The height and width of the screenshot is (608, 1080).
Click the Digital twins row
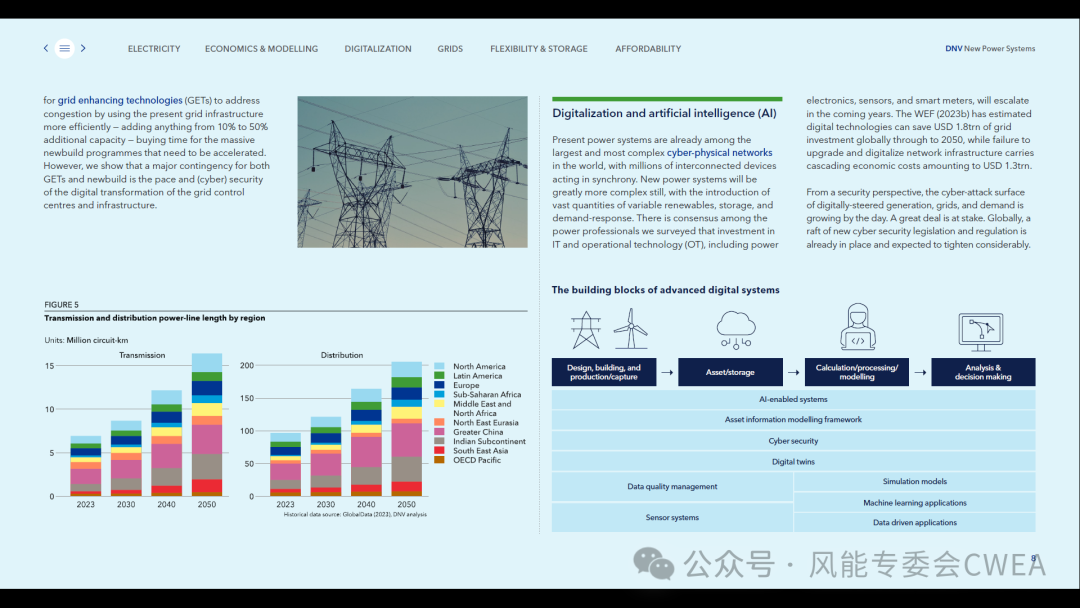(793, 461)
